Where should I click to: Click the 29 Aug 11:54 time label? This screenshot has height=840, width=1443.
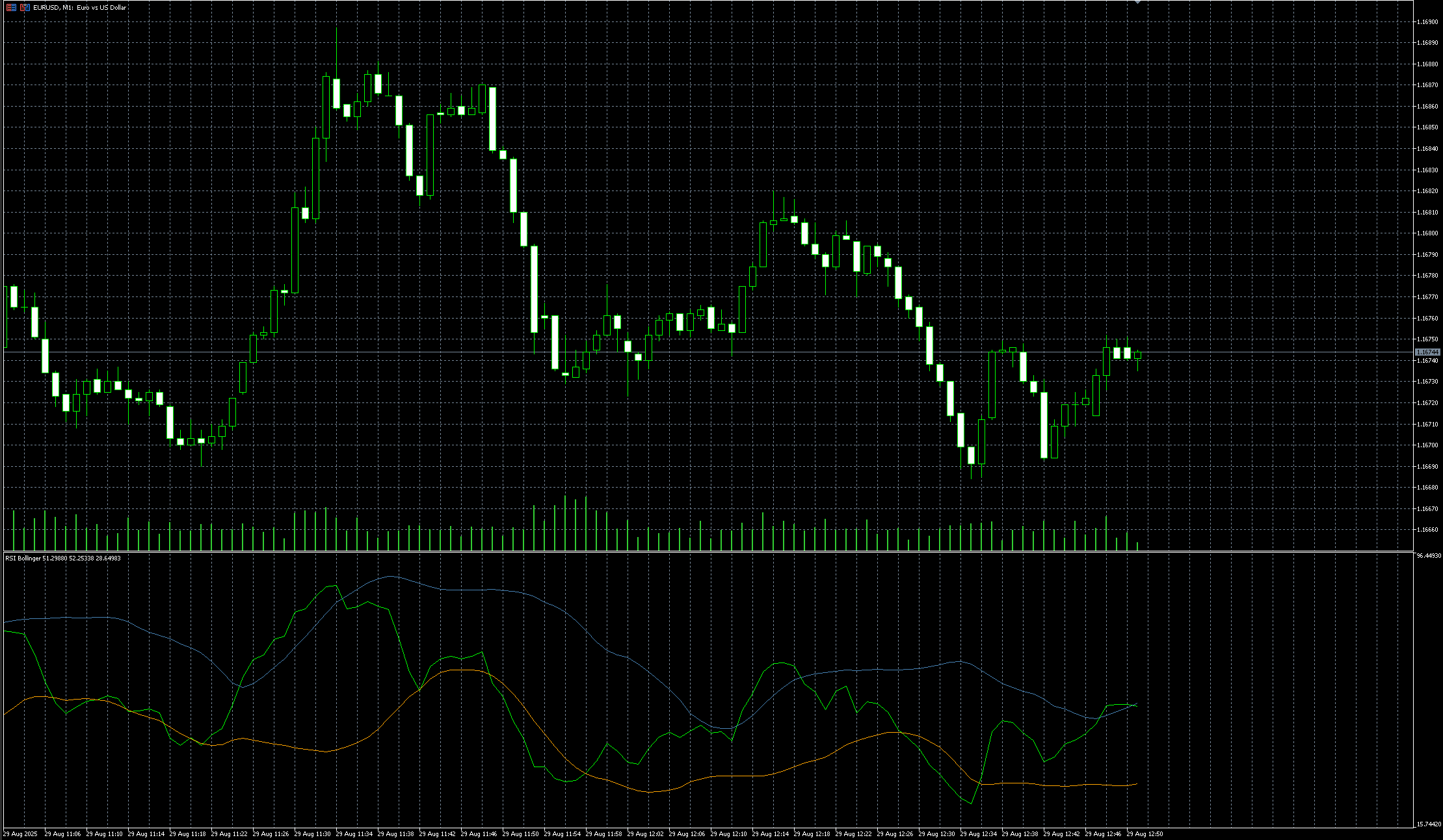tap(562, 833)
